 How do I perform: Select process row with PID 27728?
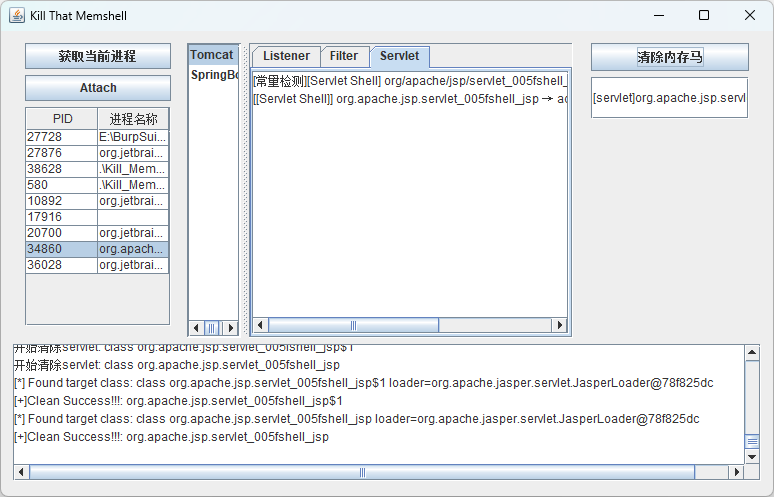pyautogui.click(x=97, y=137)
